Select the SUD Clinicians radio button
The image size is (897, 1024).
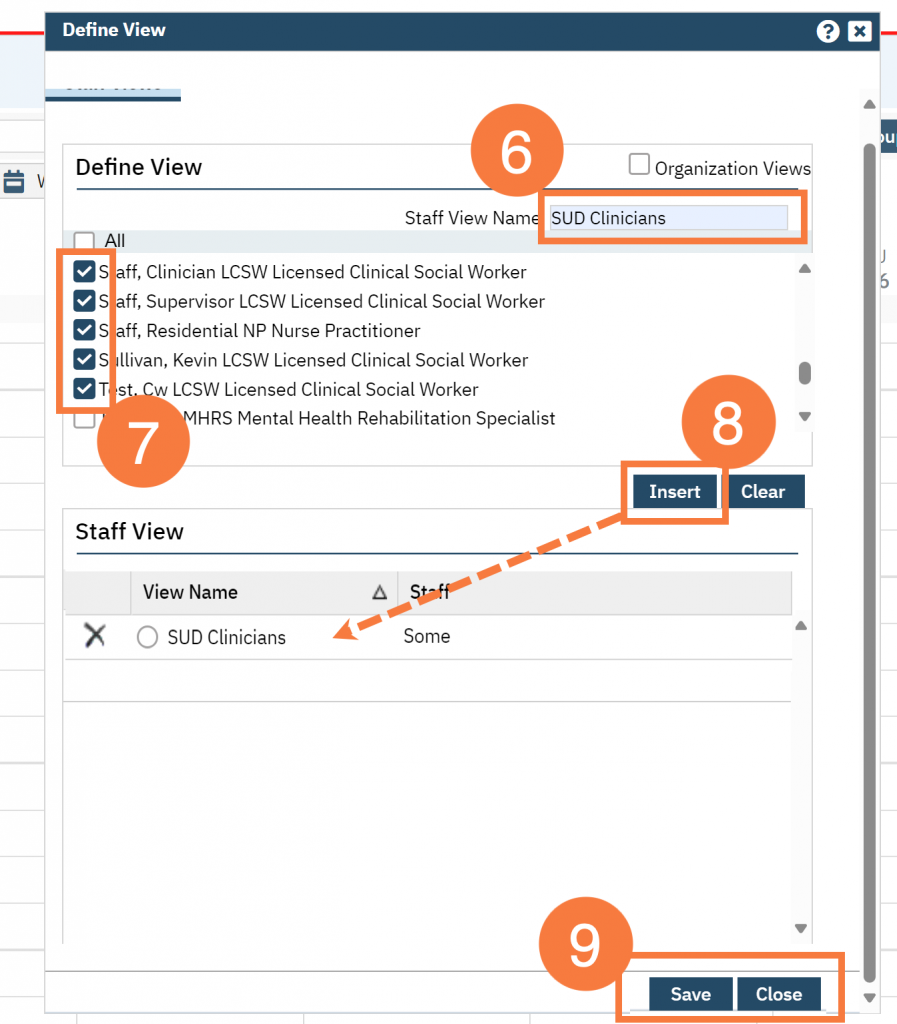148,637
